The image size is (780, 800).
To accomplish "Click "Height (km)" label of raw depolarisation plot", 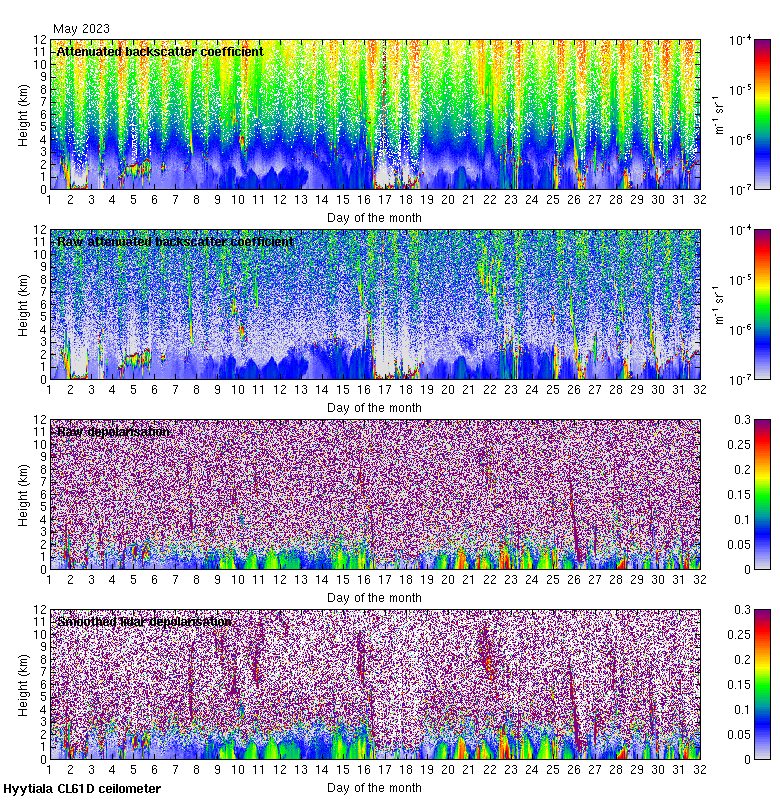I will point(25,494).
